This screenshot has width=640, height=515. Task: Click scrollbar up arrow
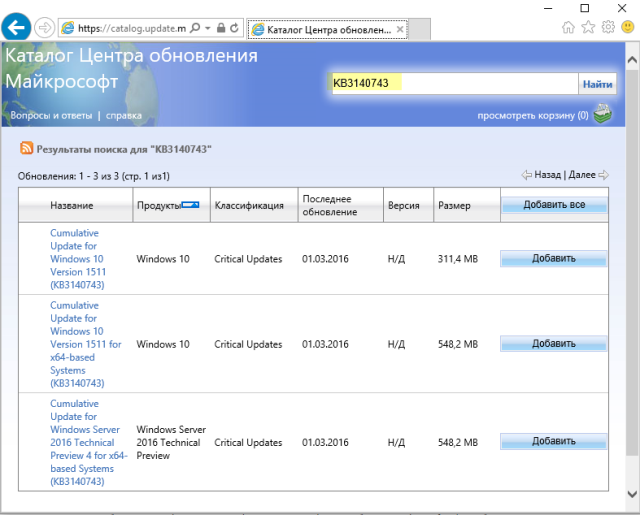[632, 60]
